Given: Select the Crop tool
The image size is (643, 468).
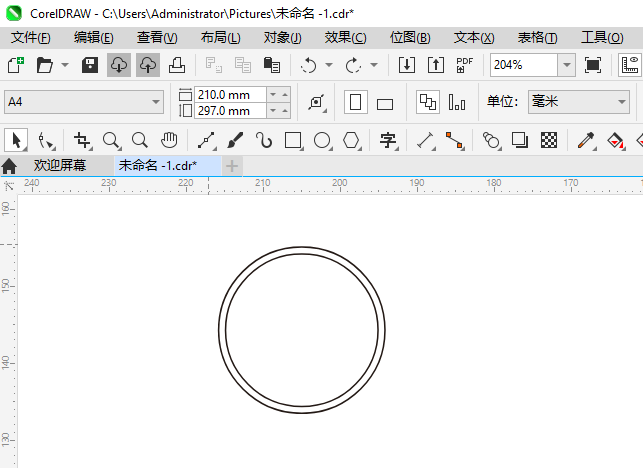Looking at the screenshot, I should pos(83,141).
